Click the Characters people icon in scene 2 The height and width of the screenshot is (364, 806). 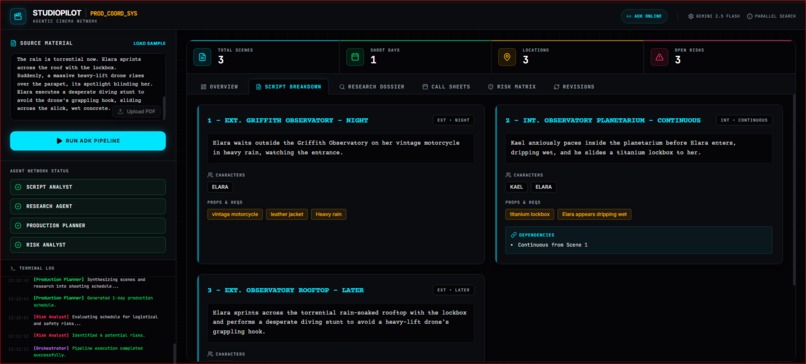click(x=508, y=175)
